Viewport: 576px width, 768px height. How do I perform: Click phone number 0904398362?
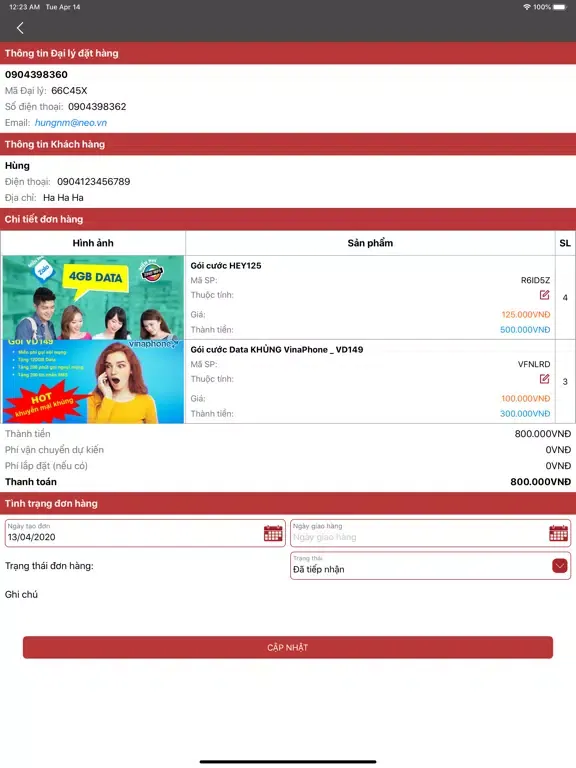[x=97, y=107]
